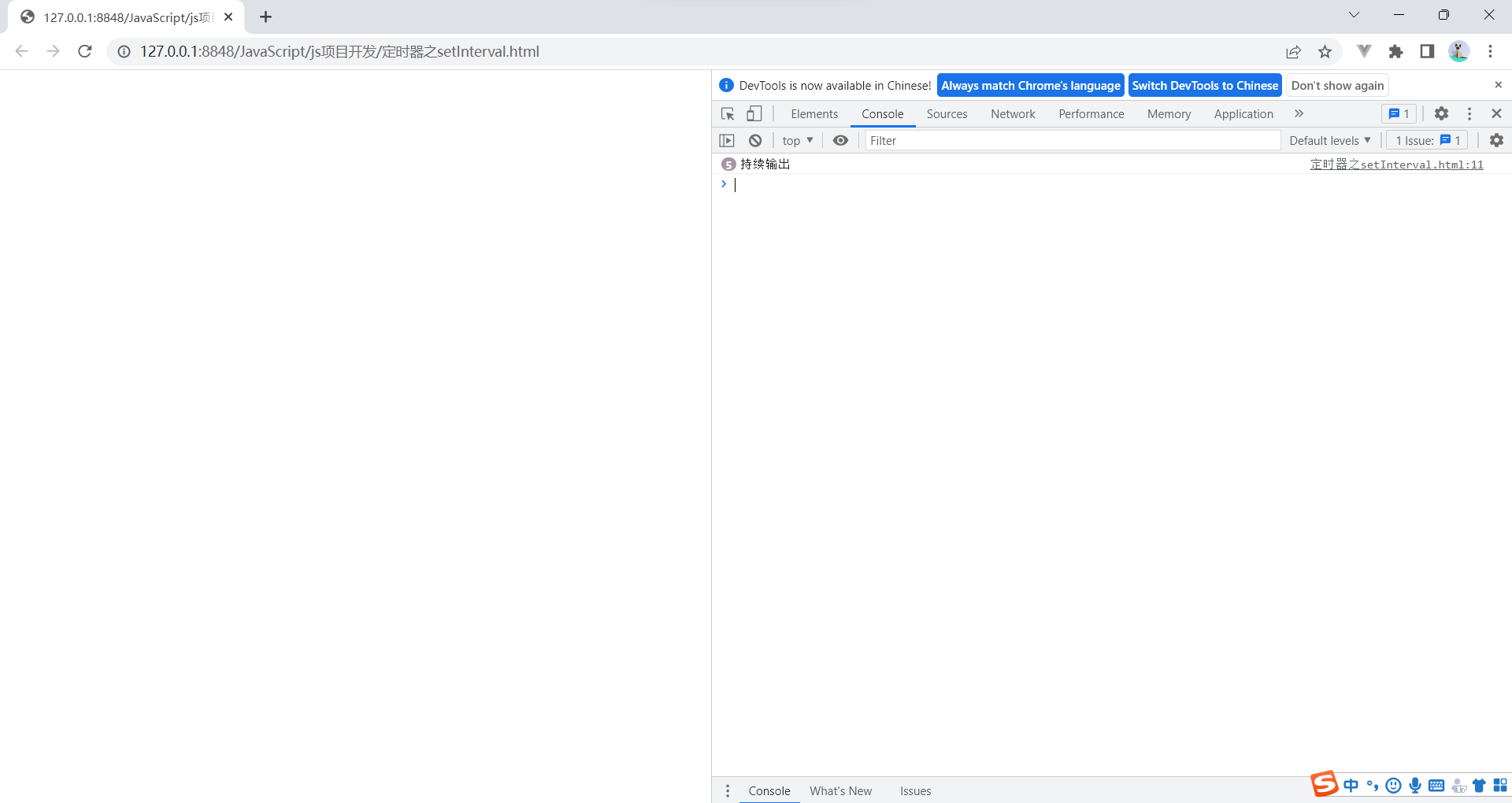Toggle Sogou Chinese/English input mode
1512x803 pixels.
[1351, 785]
